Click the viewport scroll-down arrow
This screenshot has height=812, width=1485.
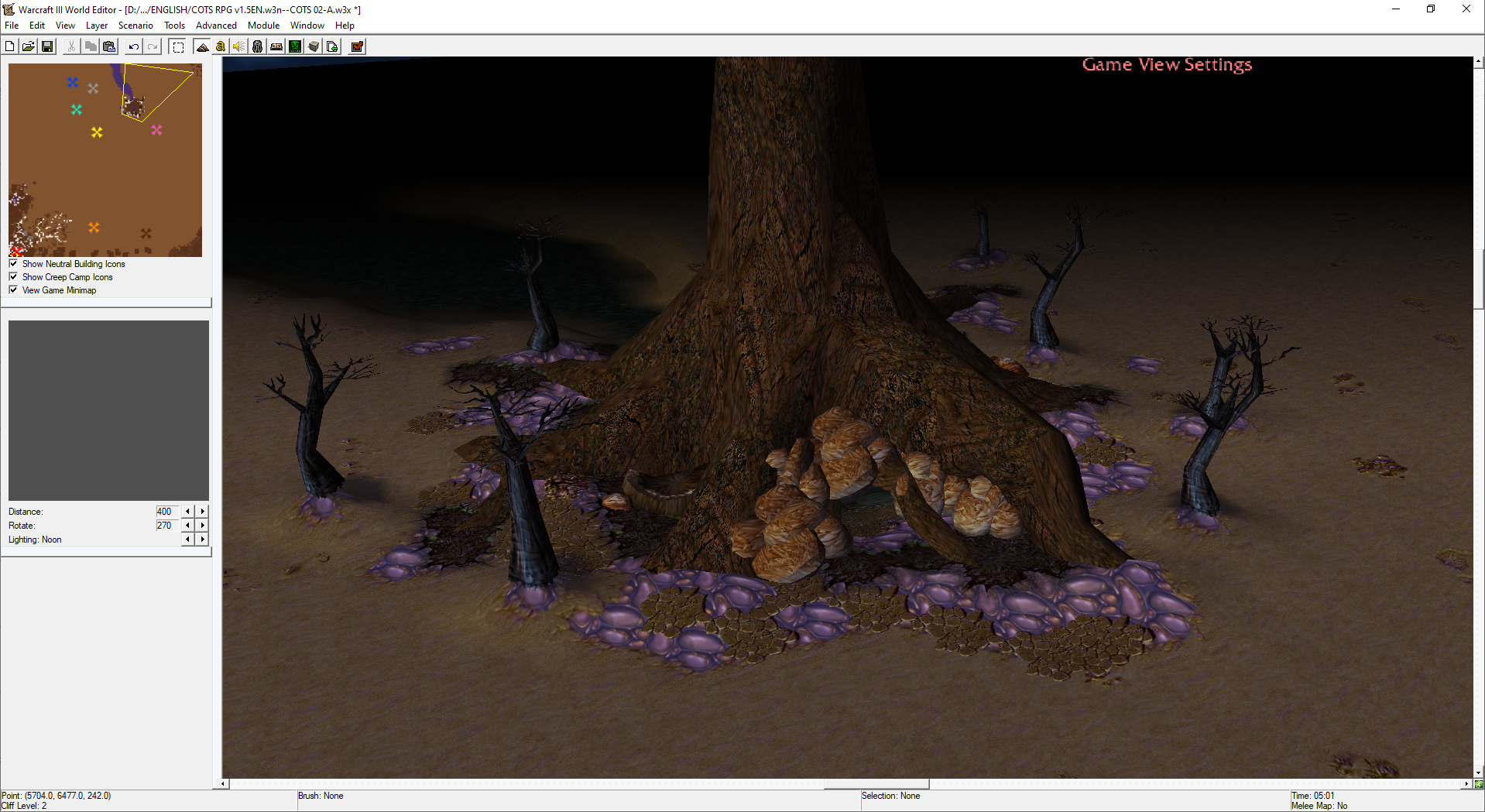(x=1479, y=773)
